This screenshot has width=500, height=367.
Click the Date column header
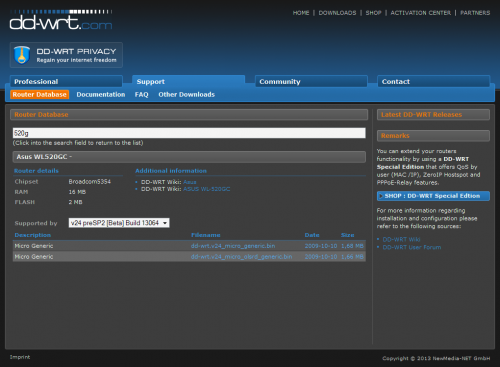click(x=312, y=235)
